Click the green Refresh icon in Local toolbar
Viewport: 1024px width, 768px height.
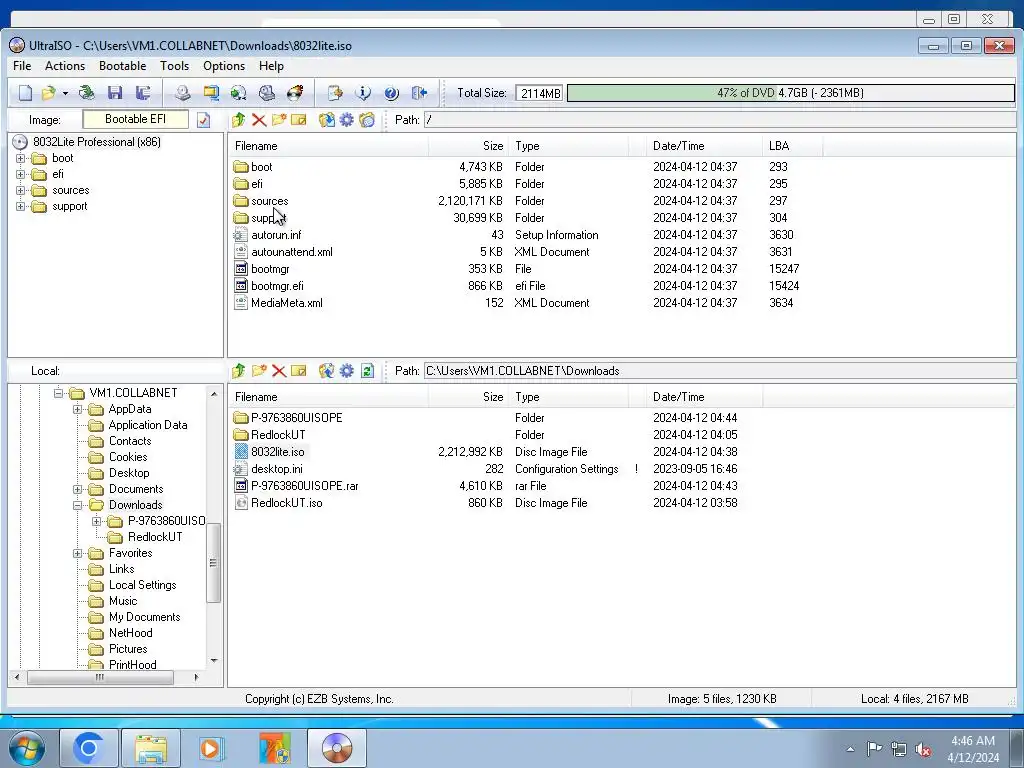point(367,370)
